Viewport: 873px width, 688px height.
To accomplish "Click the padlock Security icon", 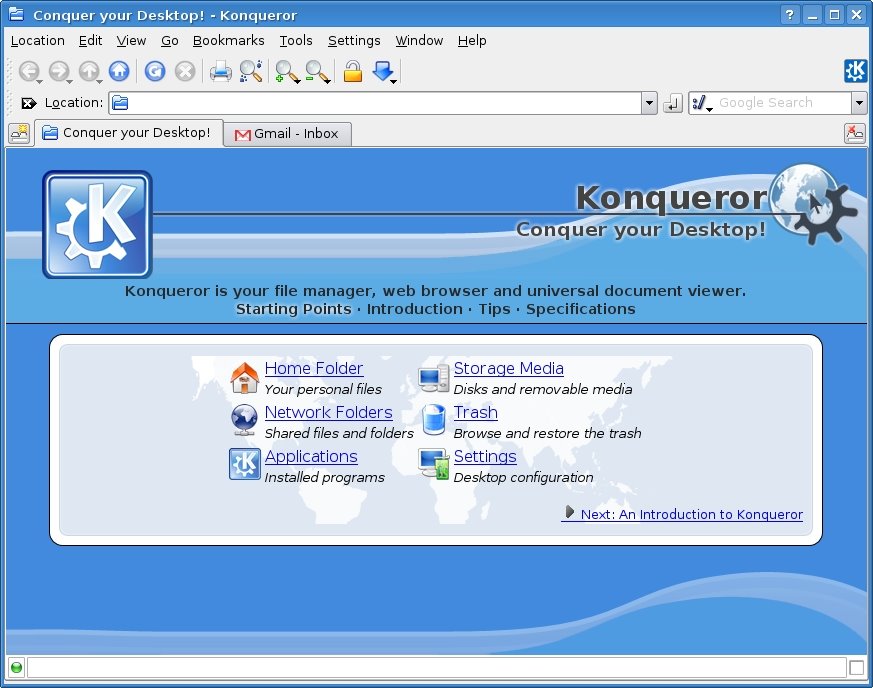I will 352,71.
